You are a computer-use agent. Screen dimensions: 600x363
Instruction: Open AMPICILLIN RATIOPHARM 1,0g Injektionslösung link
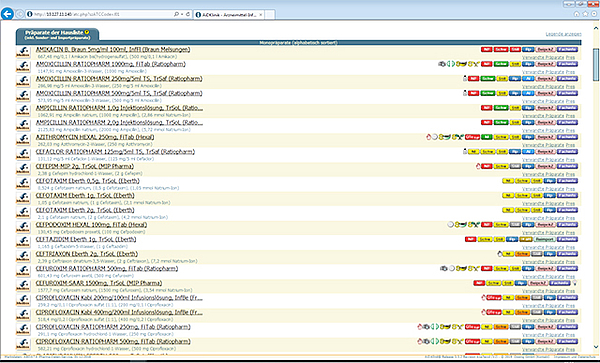119,108
